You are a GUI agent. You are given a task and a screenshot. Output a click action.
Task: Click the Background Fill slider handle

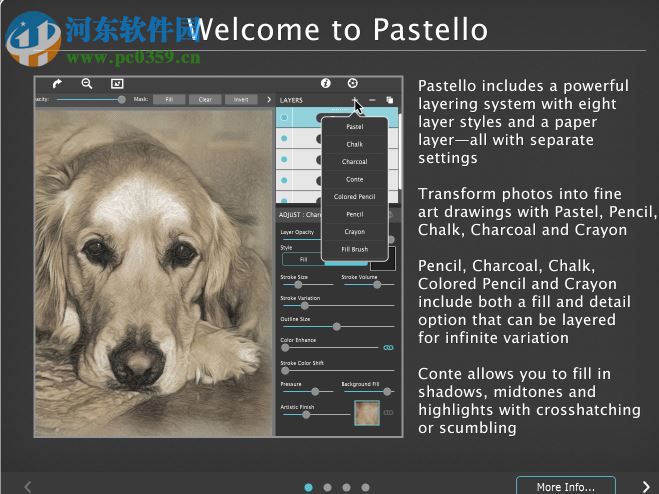387,392
